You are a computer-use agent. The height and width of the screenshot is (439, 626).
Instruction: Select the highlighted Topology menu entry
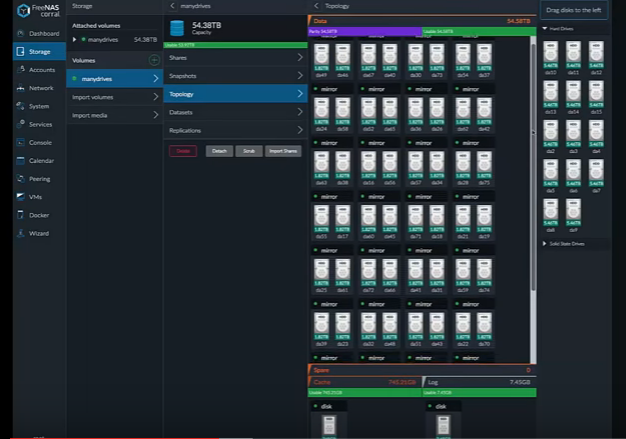[x=236, y=94]
